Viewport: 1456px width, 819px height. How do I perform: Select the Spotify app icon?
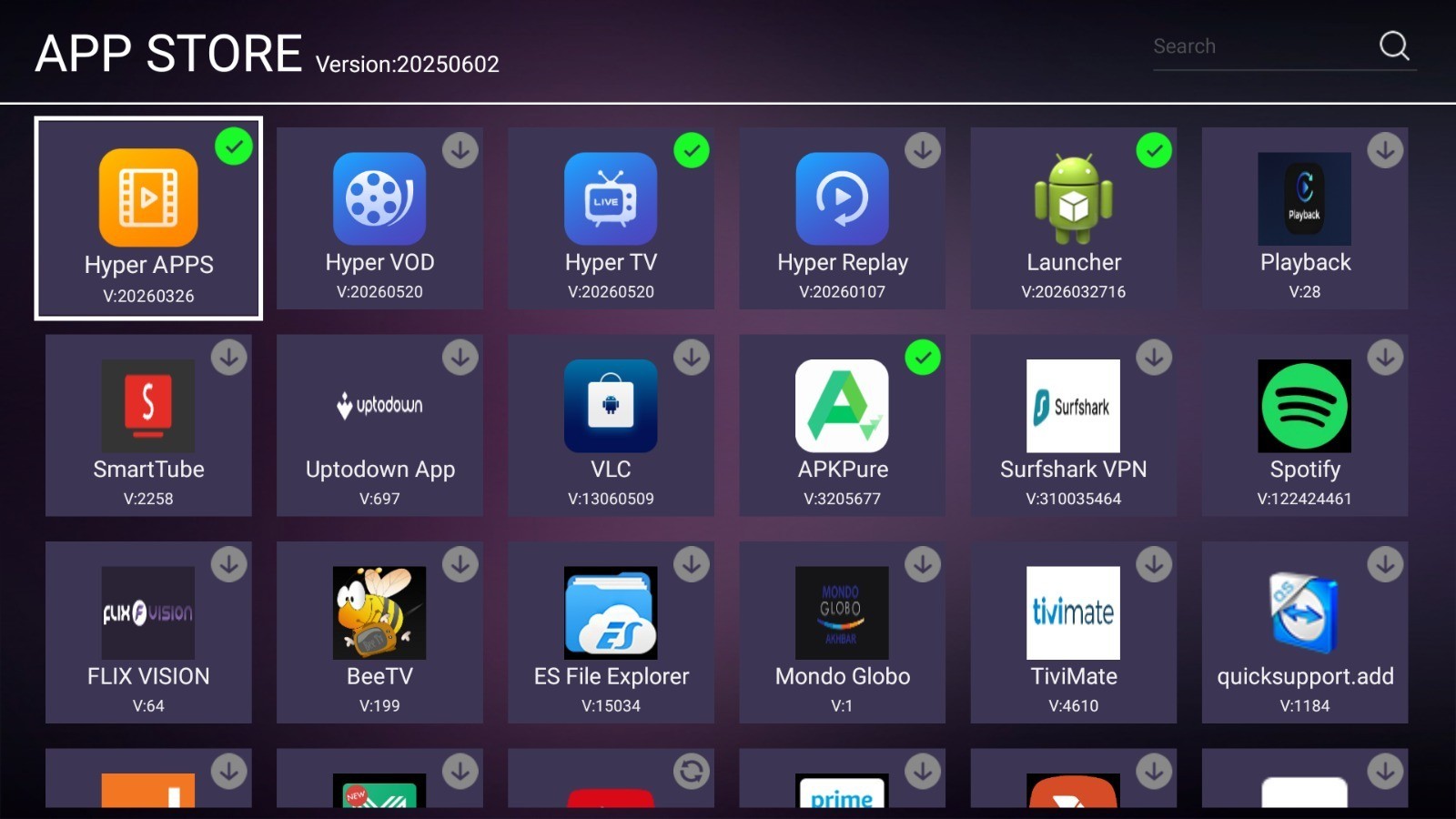tap(1304, 406)
